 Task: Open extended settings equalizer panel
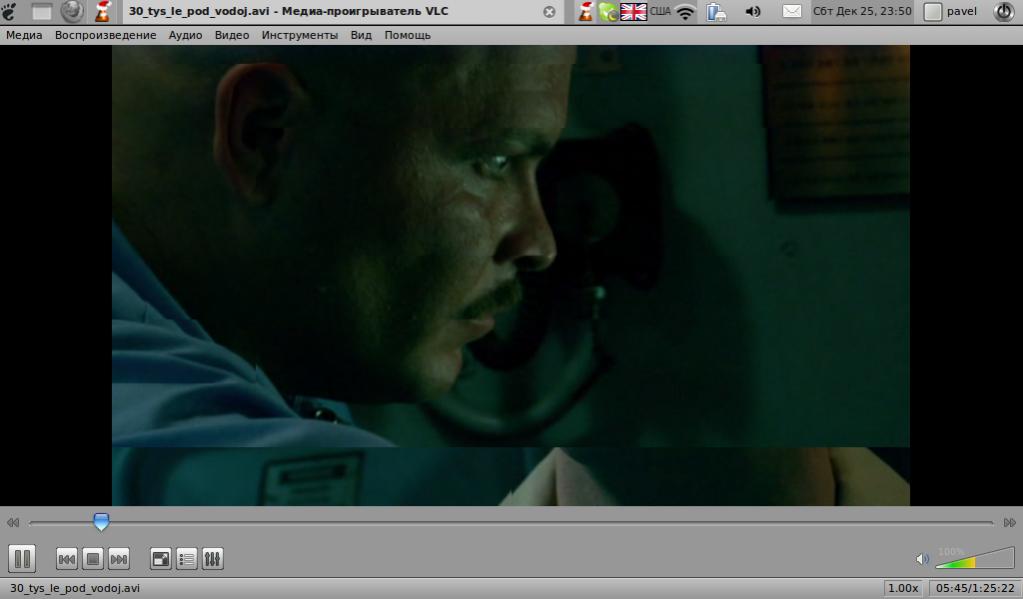click(212, 559)
